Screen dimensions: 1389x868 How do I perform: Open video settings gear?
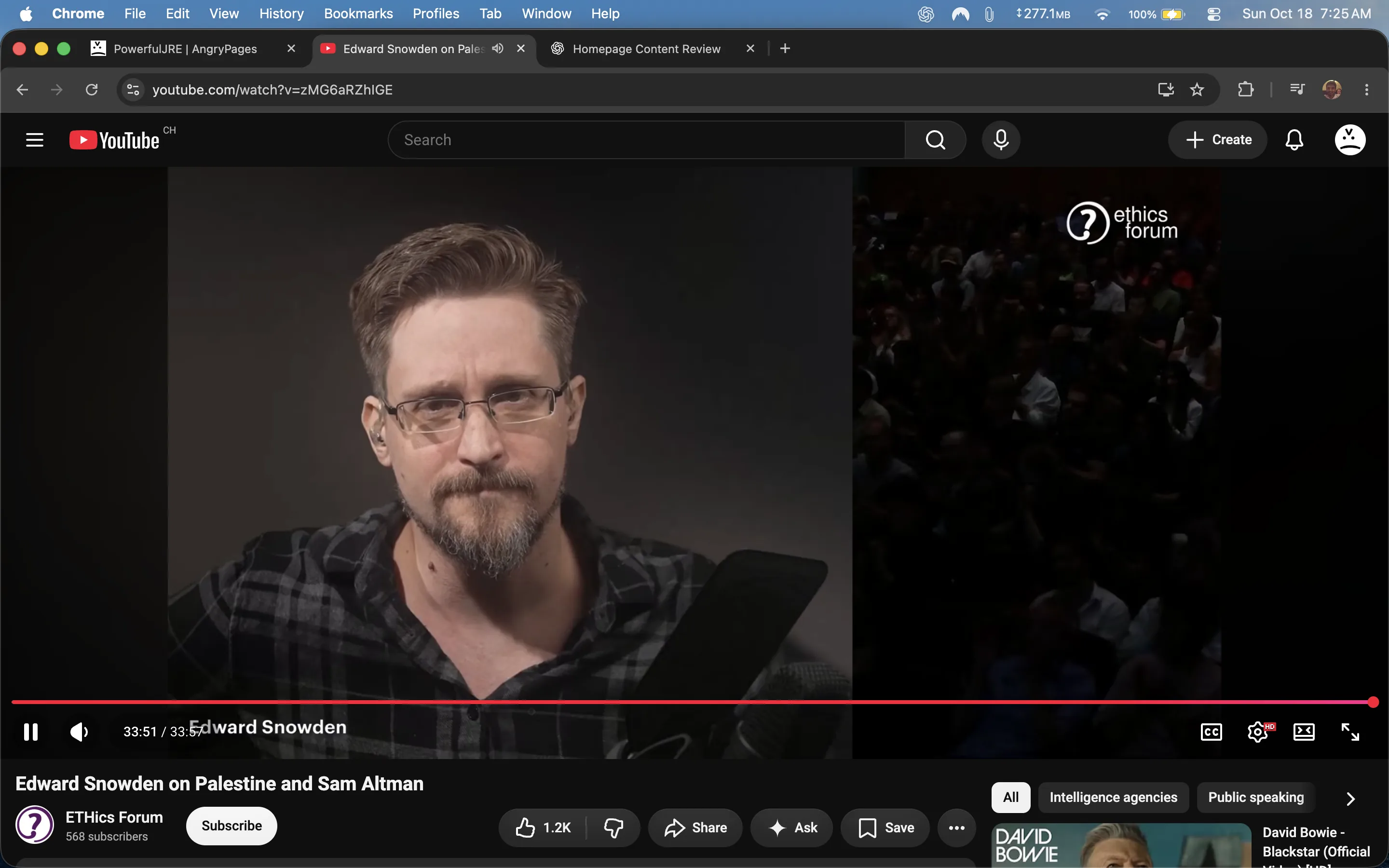(1257, 732)
